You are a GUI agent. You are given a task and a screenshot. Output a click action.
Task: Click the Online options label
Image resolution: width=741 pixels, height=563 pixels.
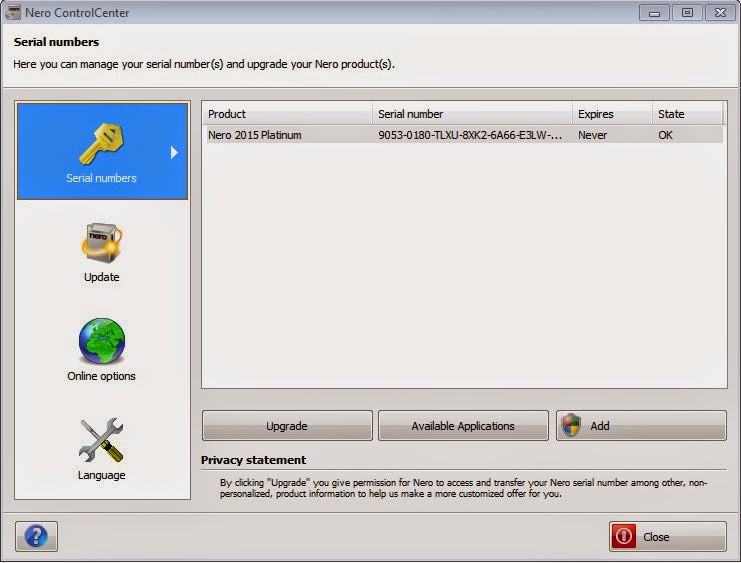[101, 376]
